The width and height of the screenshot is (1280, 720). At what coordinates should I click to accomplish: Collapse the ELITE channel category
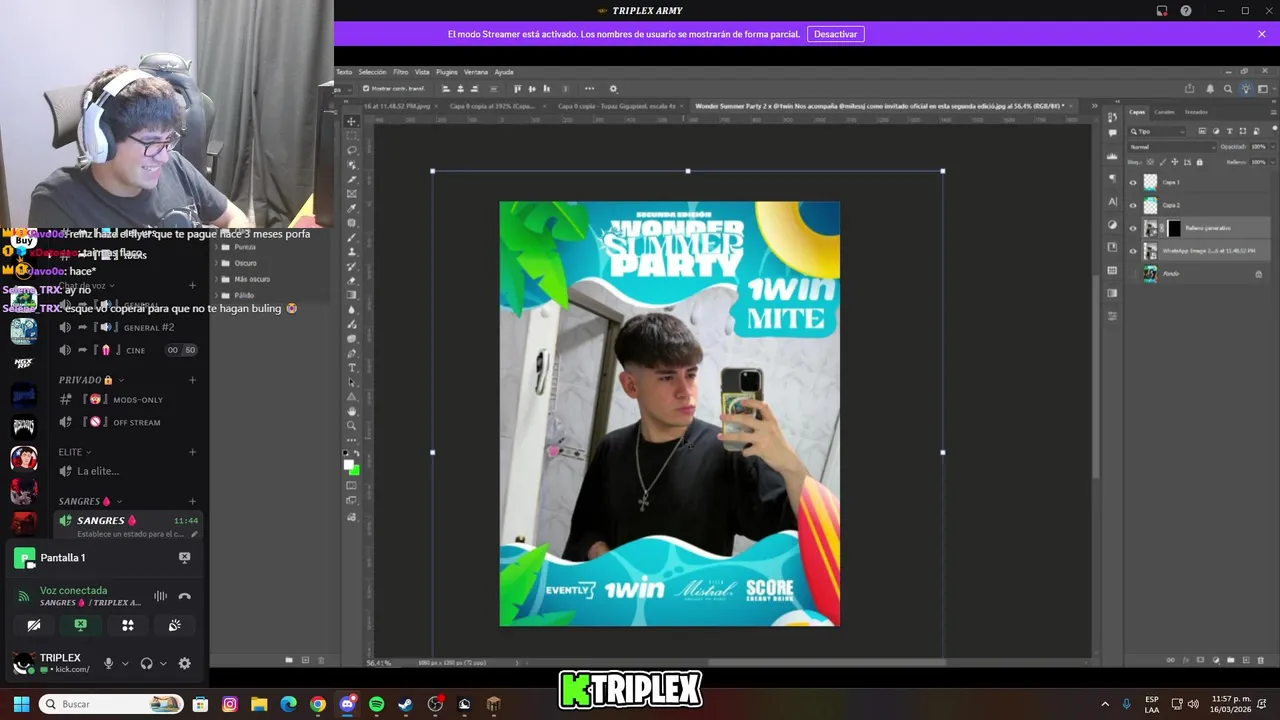pyautogui.click(x=75, y=452)
